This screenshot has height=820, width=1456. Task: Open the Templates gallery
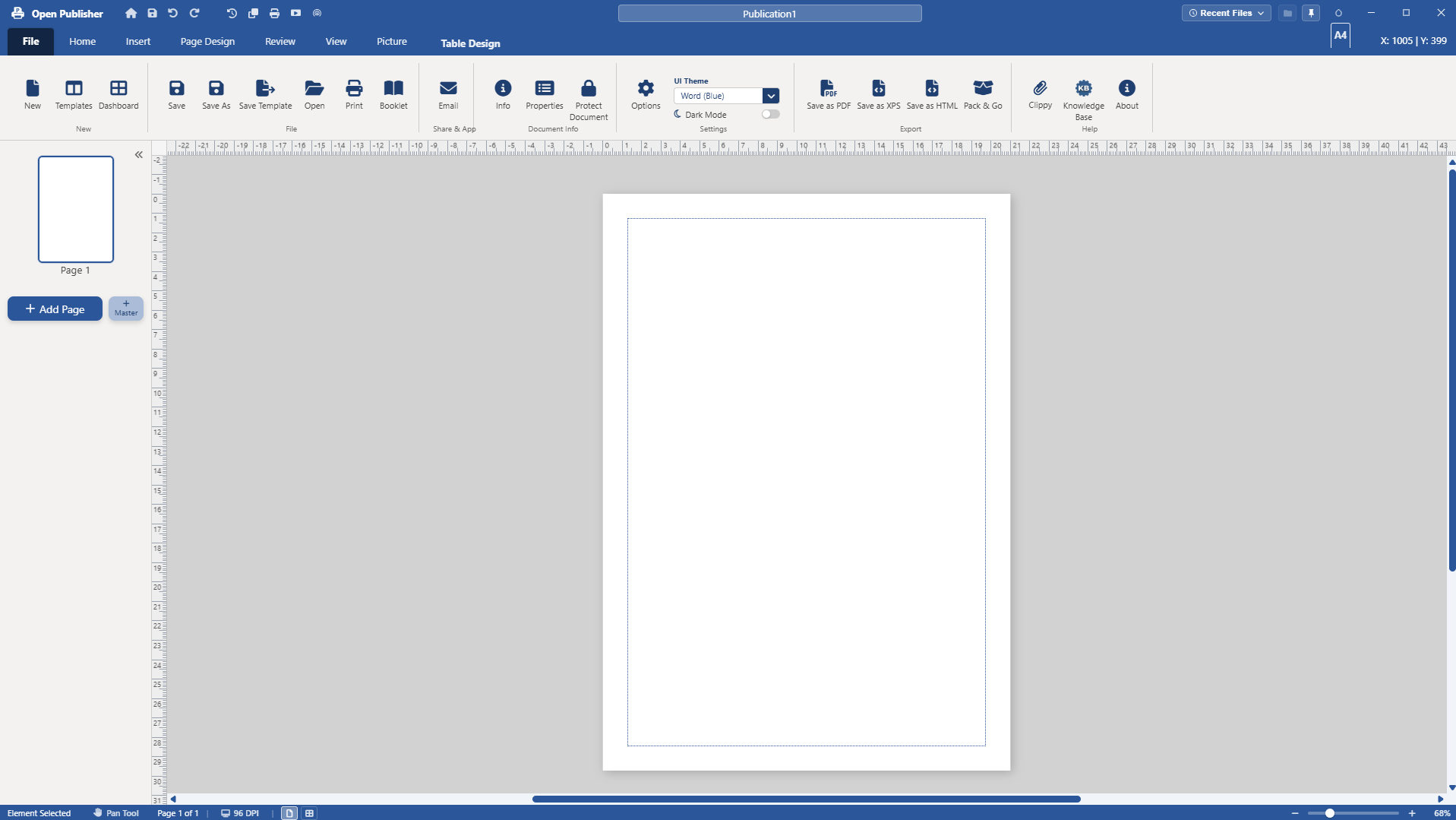[x=74, y=95]
